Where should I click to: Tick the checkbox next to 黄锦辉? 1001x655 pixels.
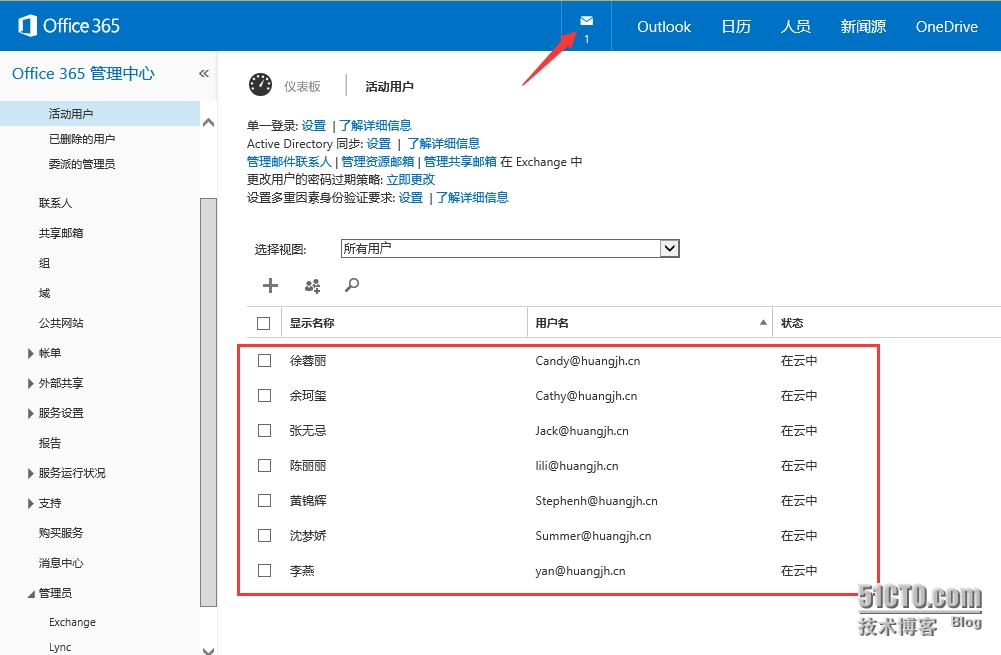tap(264, 500)
